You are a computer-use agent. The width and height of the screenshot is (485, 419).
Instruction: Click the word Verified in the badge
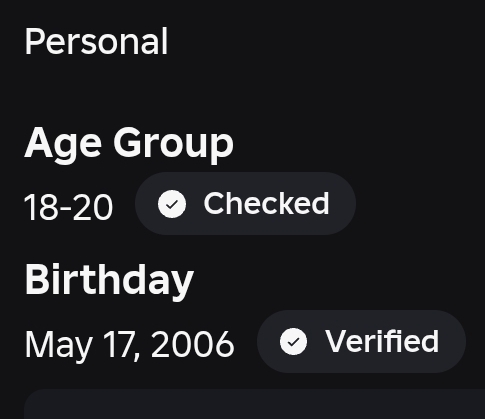coord(382,341)
